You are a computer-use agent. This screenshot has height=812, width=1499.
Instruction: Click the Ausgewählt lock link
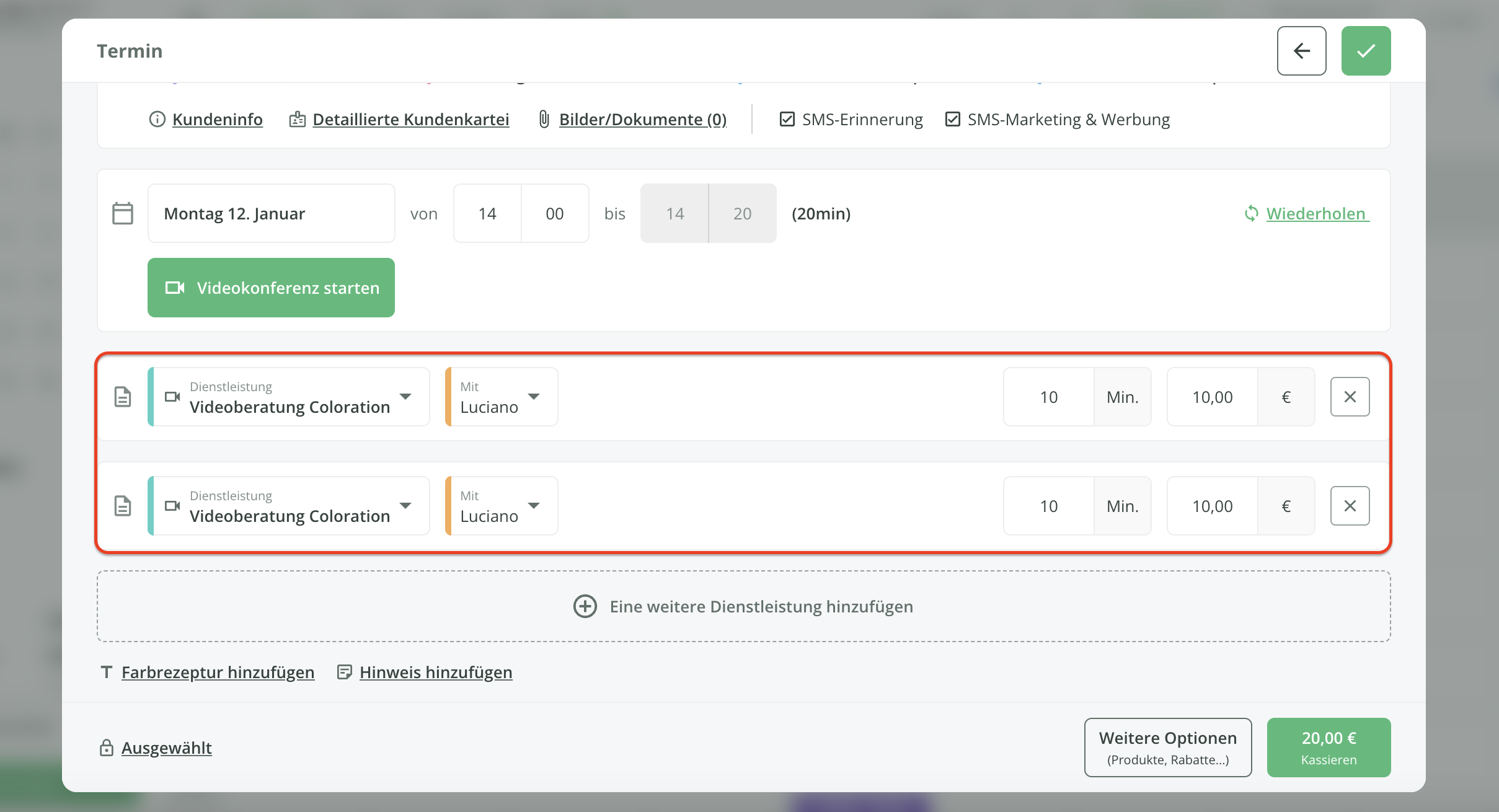[166, 748]
